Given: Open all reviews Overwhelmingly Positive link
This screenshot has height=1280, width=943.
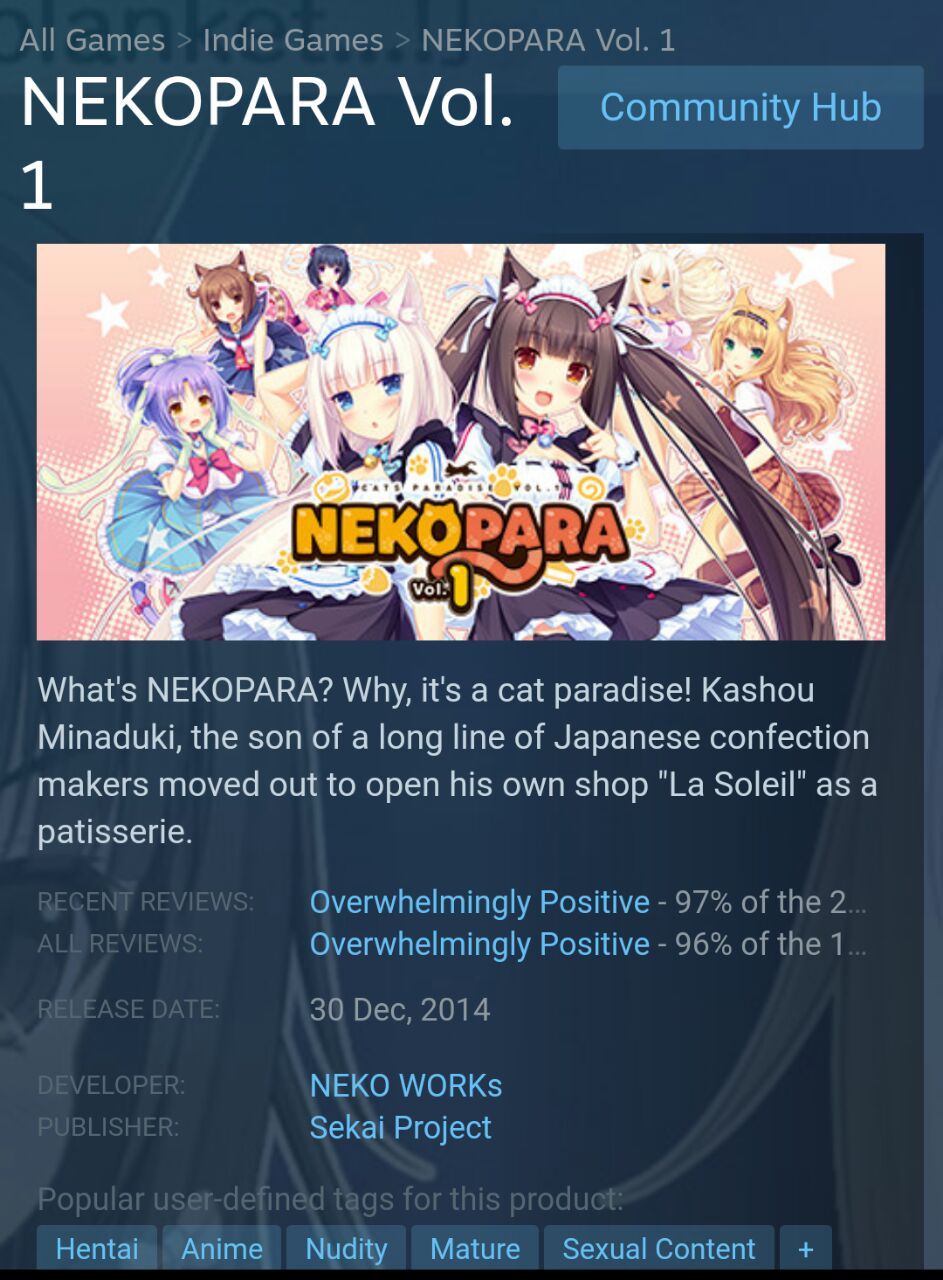Looking at the screenshot, I should pyautogui.click(x=480, y=944).
